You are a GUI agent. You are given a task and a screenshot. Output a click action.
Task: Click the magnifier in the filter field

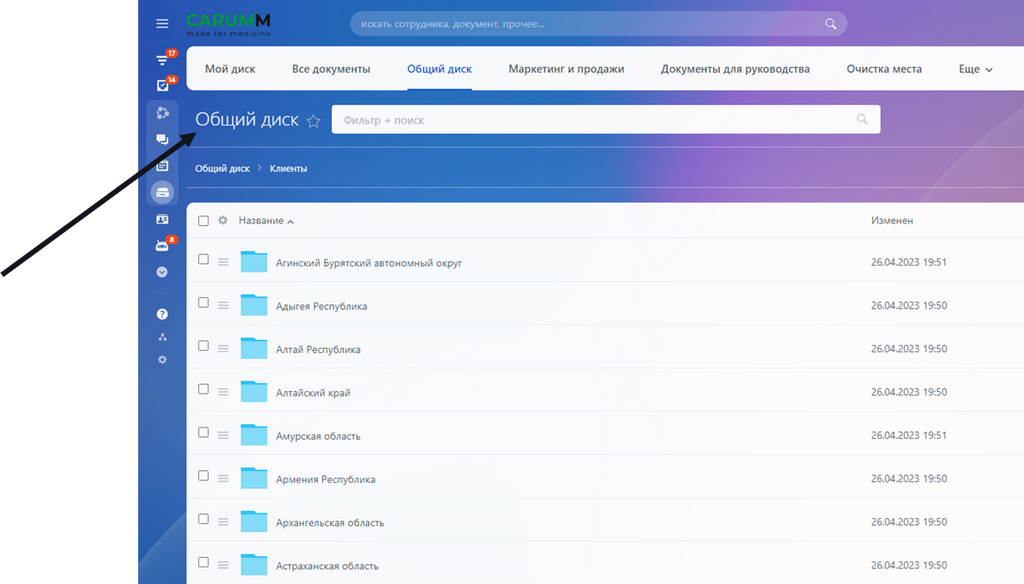click(862, 119)
